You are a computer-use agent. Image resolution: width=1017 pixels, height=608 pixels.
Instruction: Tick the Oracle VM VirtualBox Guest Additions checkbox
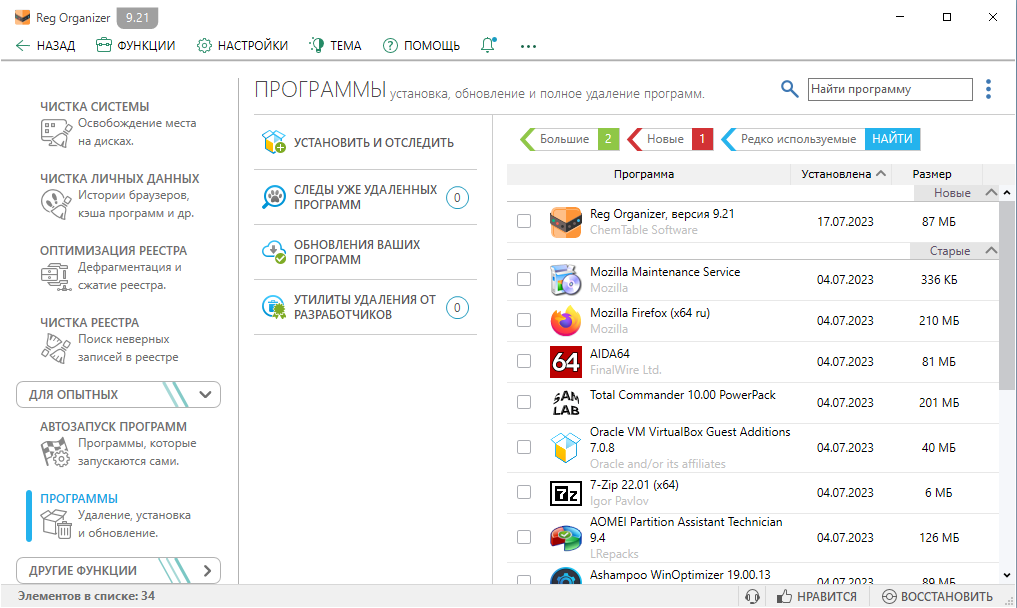tap(524, 447)
